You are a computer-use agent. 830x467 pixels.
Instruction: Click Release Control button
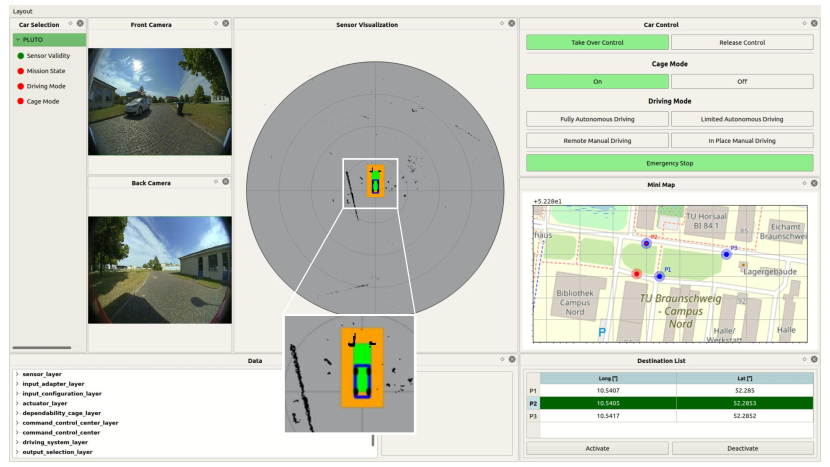(x=742, y=42)
